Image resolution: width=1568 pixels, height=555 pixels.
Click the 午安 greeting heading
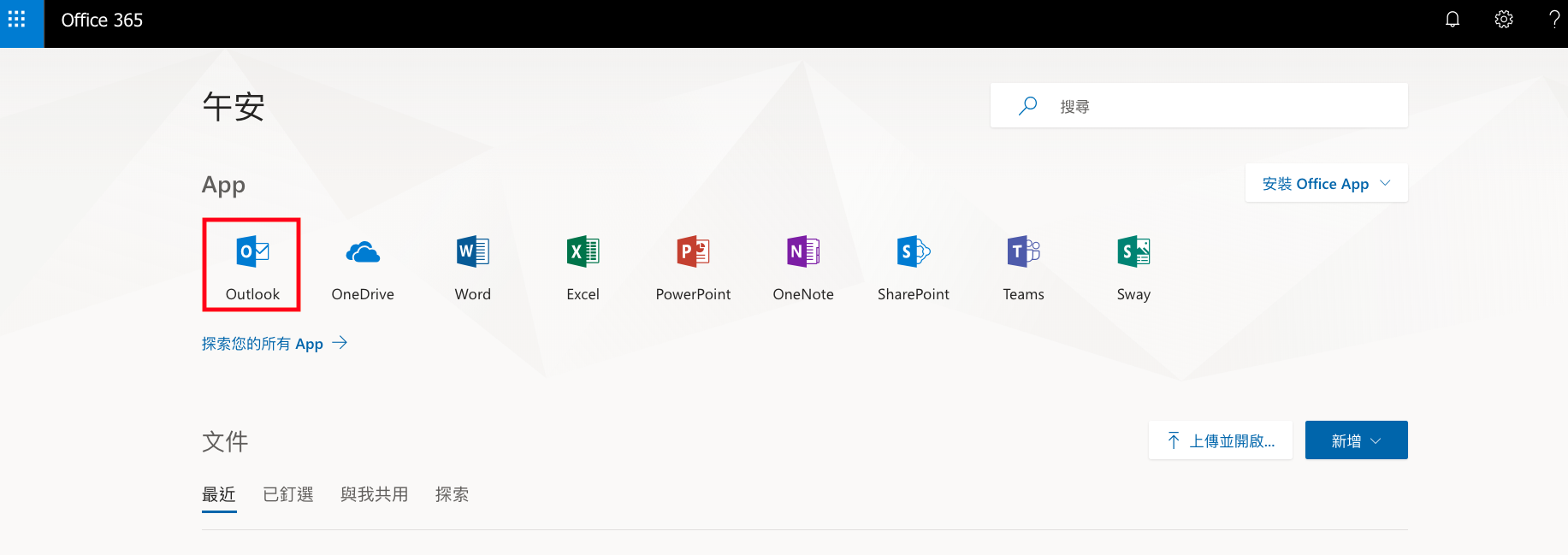point(234,107)
